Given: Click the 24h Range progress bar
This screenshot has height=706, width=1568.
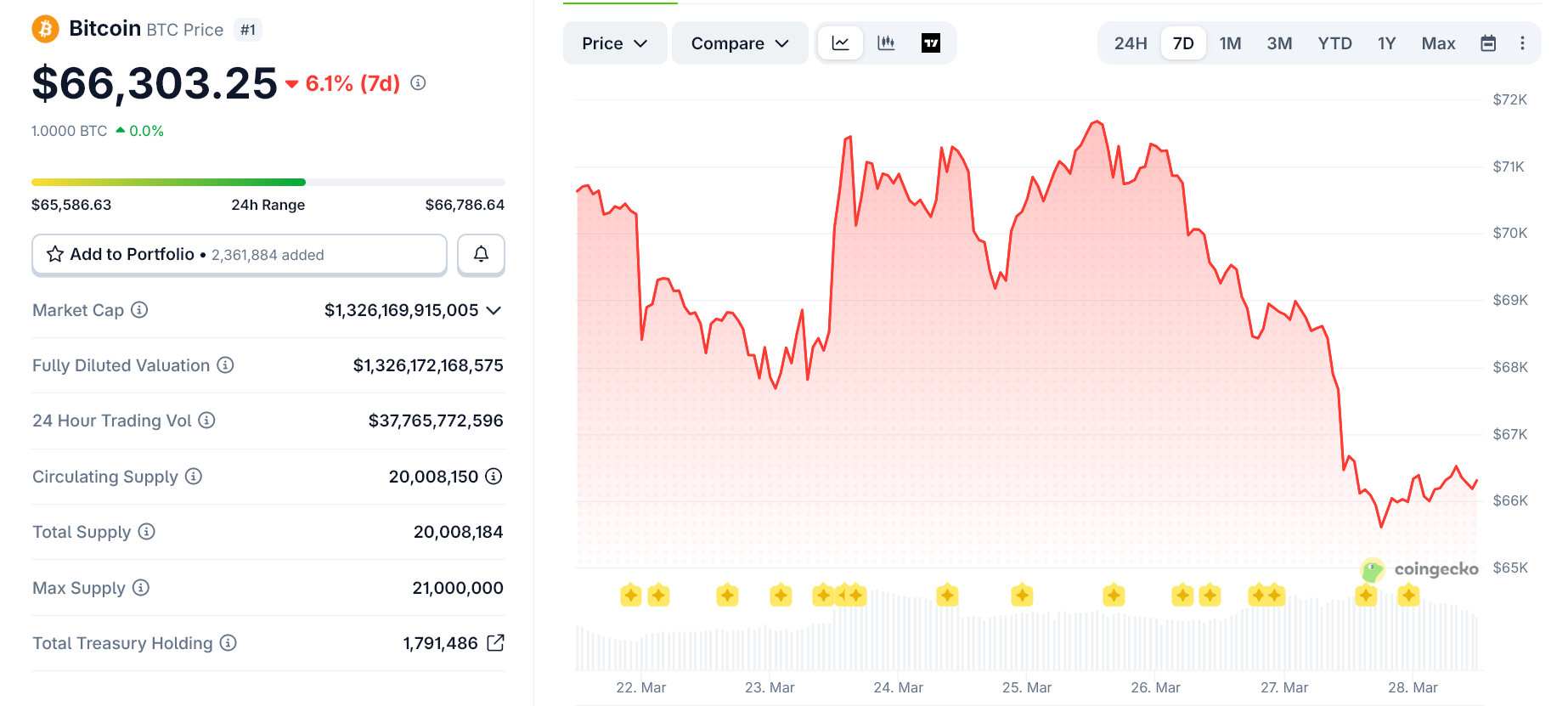Looking at the screenshot, I should pos(268,182).
